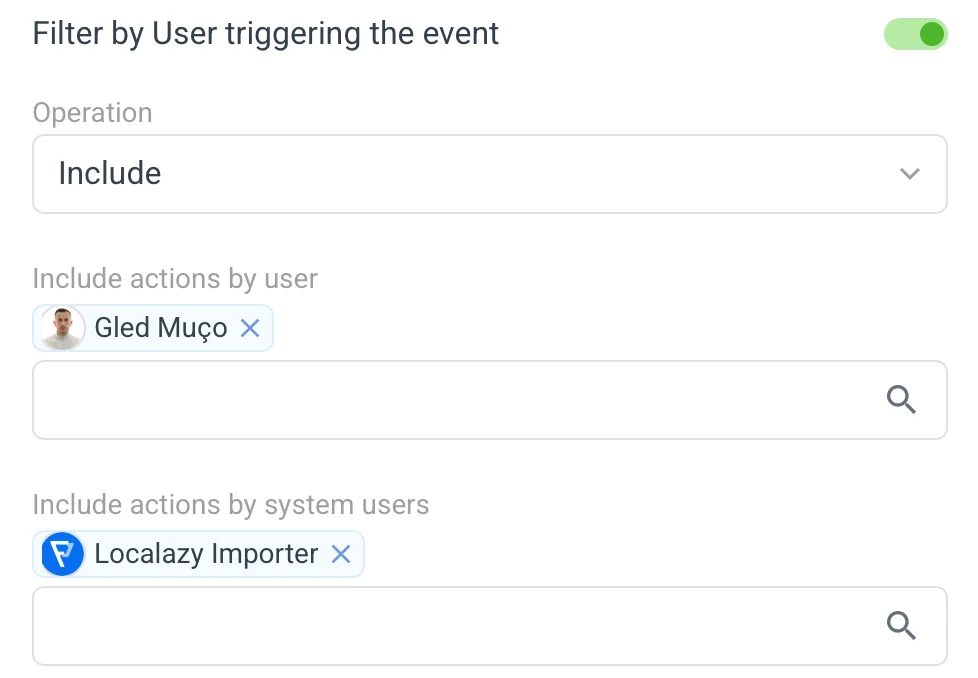The width and height of the screenshot is (978, 678).
Task: Focus the include actions by user search box
Action: [450, 400]
